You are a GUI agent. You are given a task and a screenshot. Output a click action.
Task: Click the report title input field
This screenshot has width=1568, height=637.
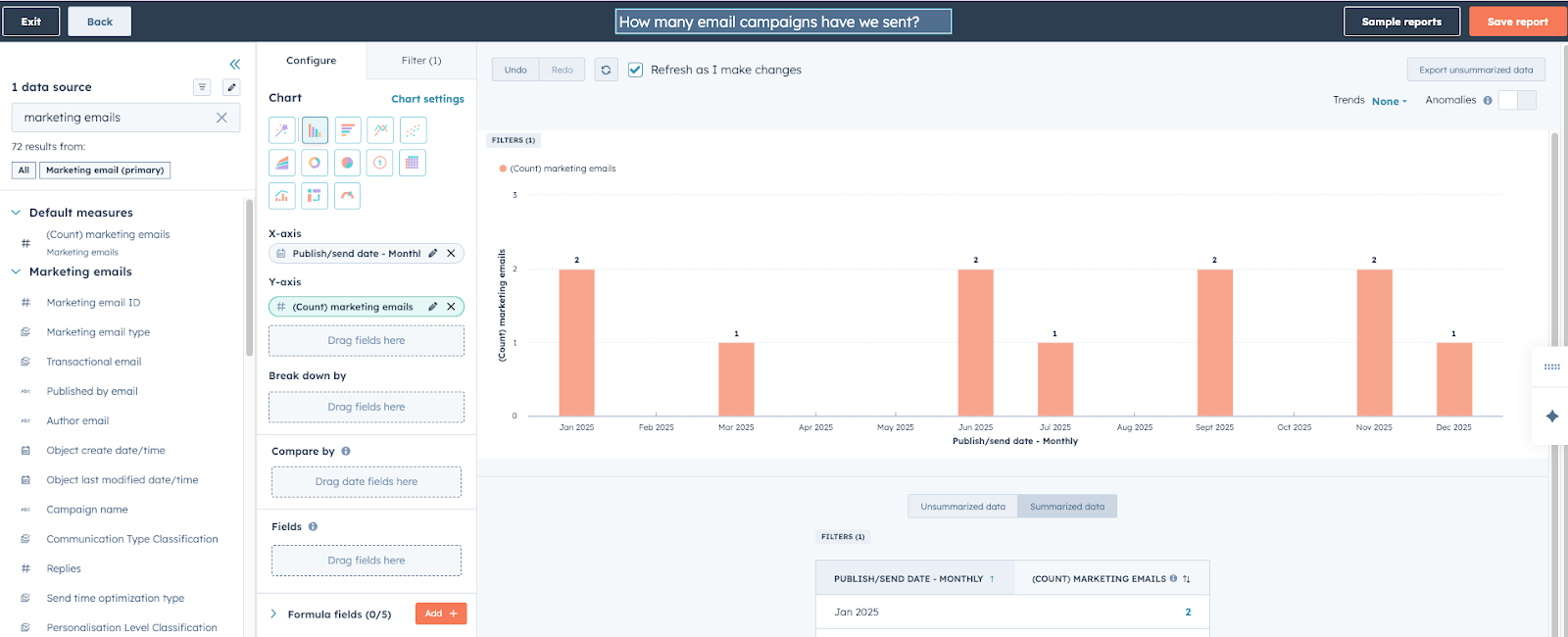click(783, 22)
